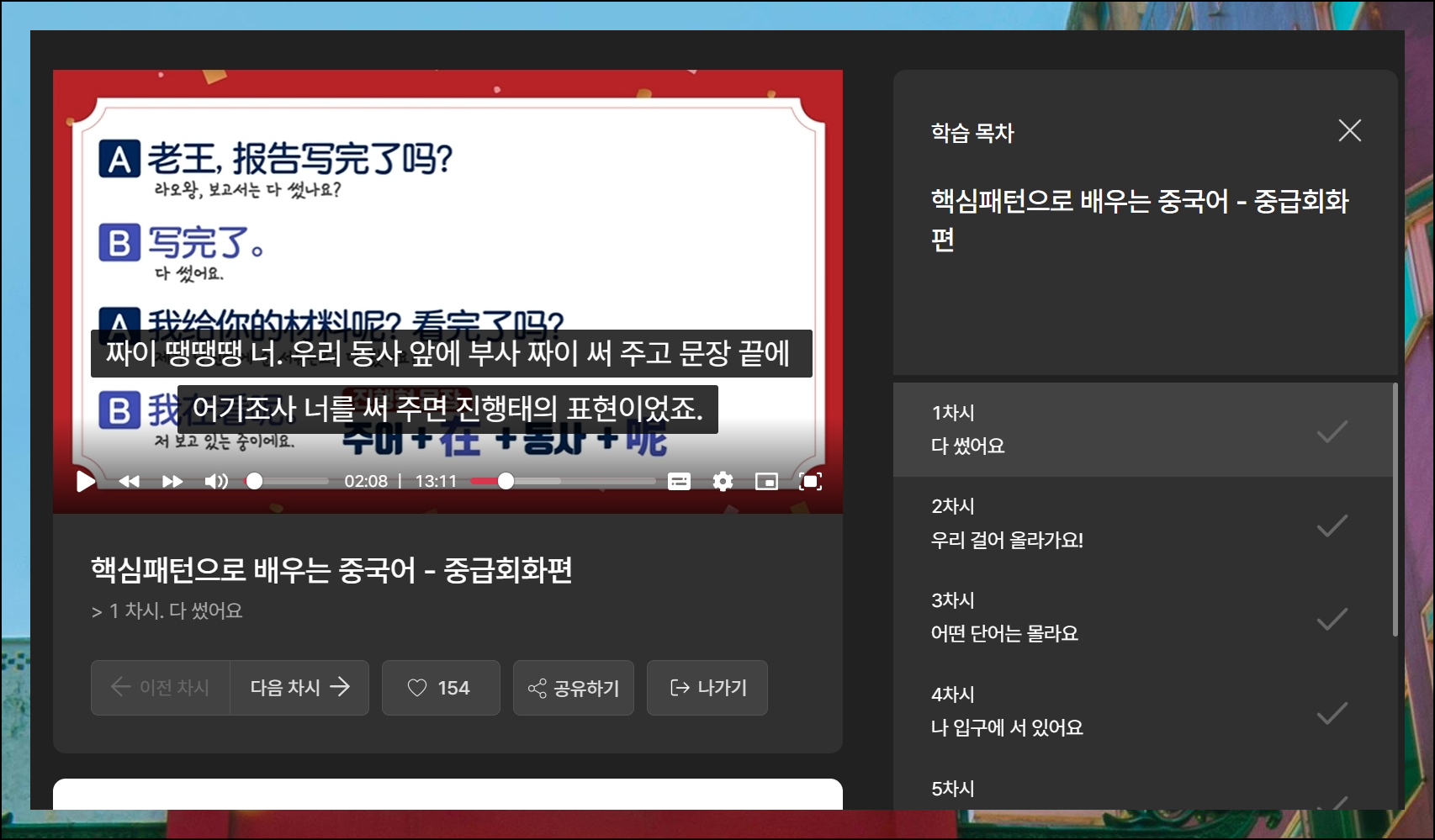Skip ahead with the fast-forward icon
Image resolution: width=1435 pixels, height=840 pixels.
[x=172, y=482]
